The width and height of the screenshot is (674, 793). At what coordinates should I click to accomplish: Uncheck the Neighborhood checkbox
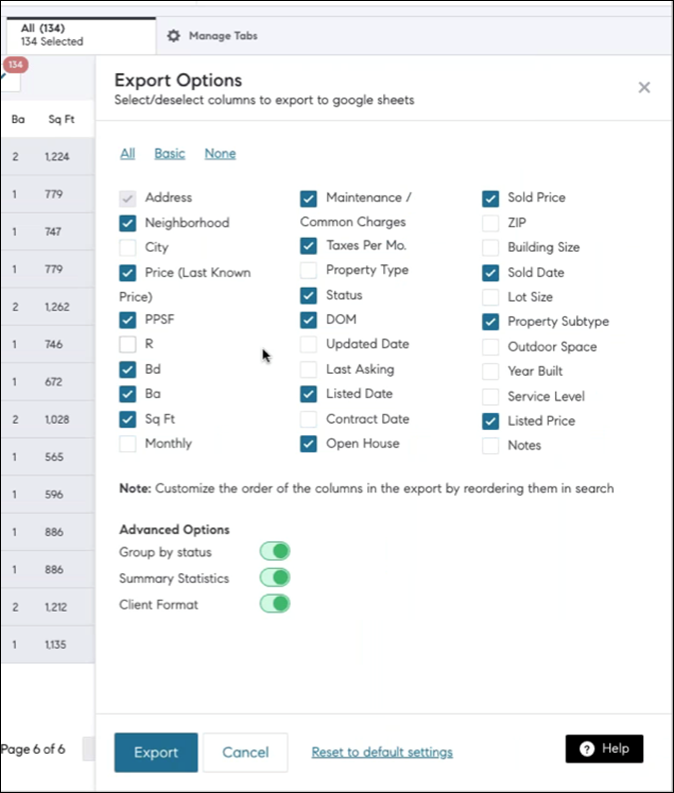(x=128, y=223)
